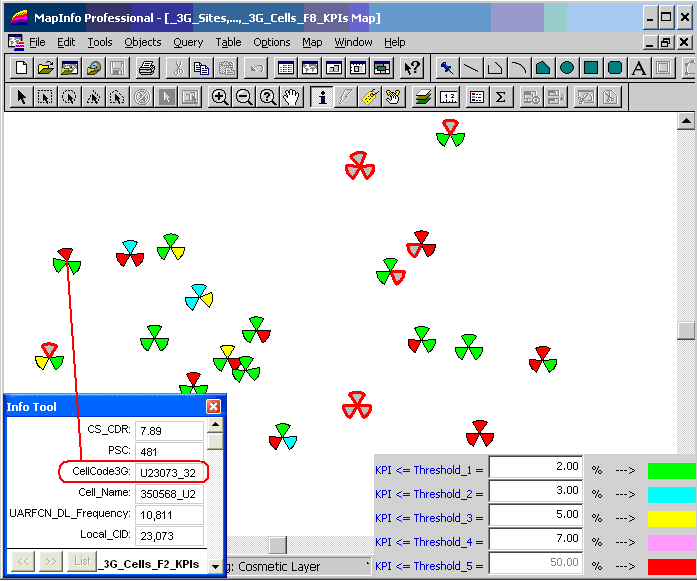Open the Table menu

[x=228, y=42]
